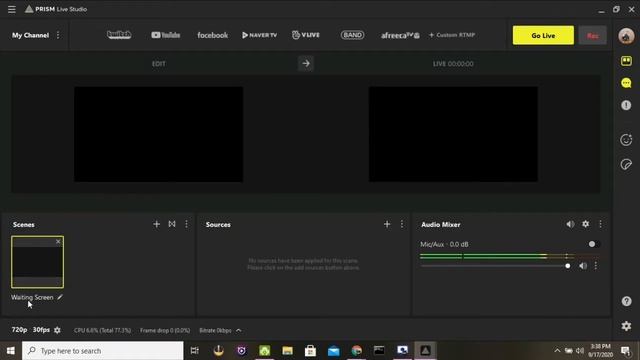The image size is (640, 360).
Task: Add a new source
Action: click(387, 224)
